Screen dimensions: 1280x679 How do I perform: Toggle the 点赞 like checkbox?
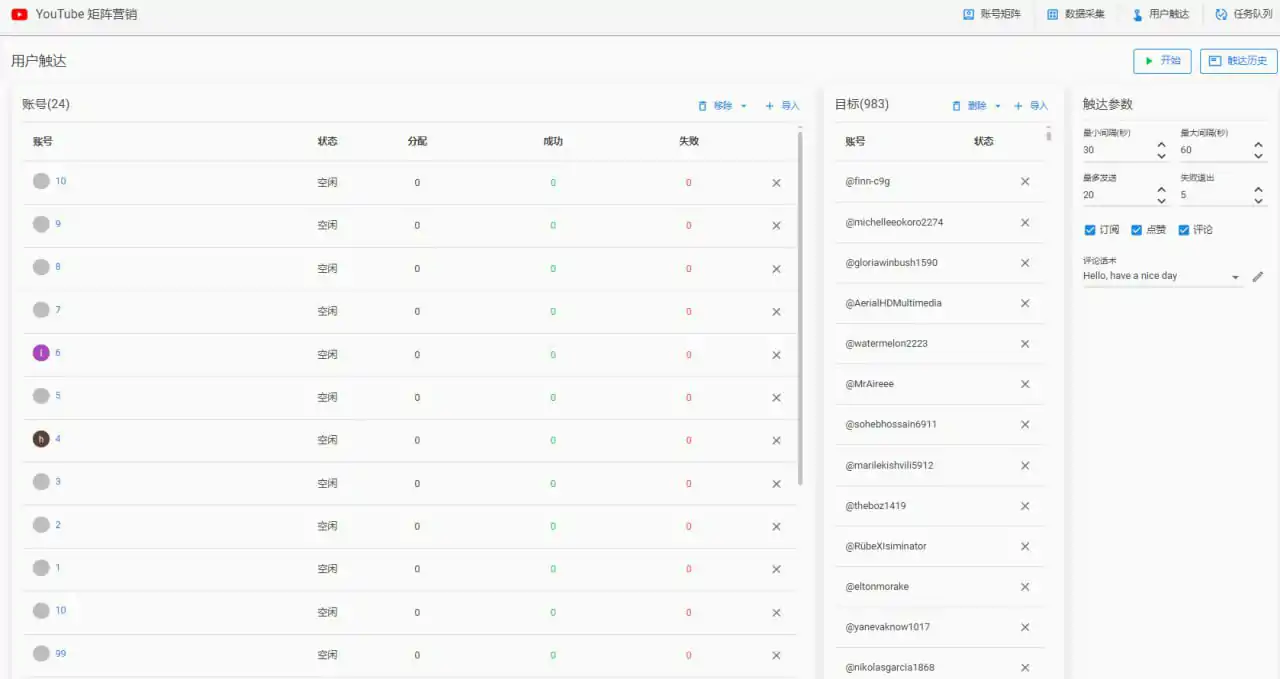click(x=1136, y=230)
